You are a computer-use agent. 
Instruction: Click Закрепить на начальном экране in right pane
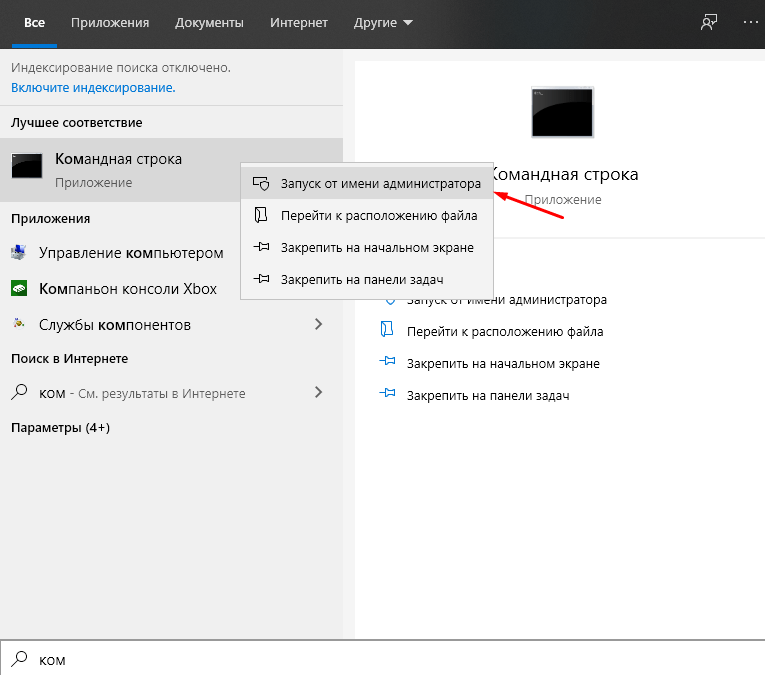[503, 364]
